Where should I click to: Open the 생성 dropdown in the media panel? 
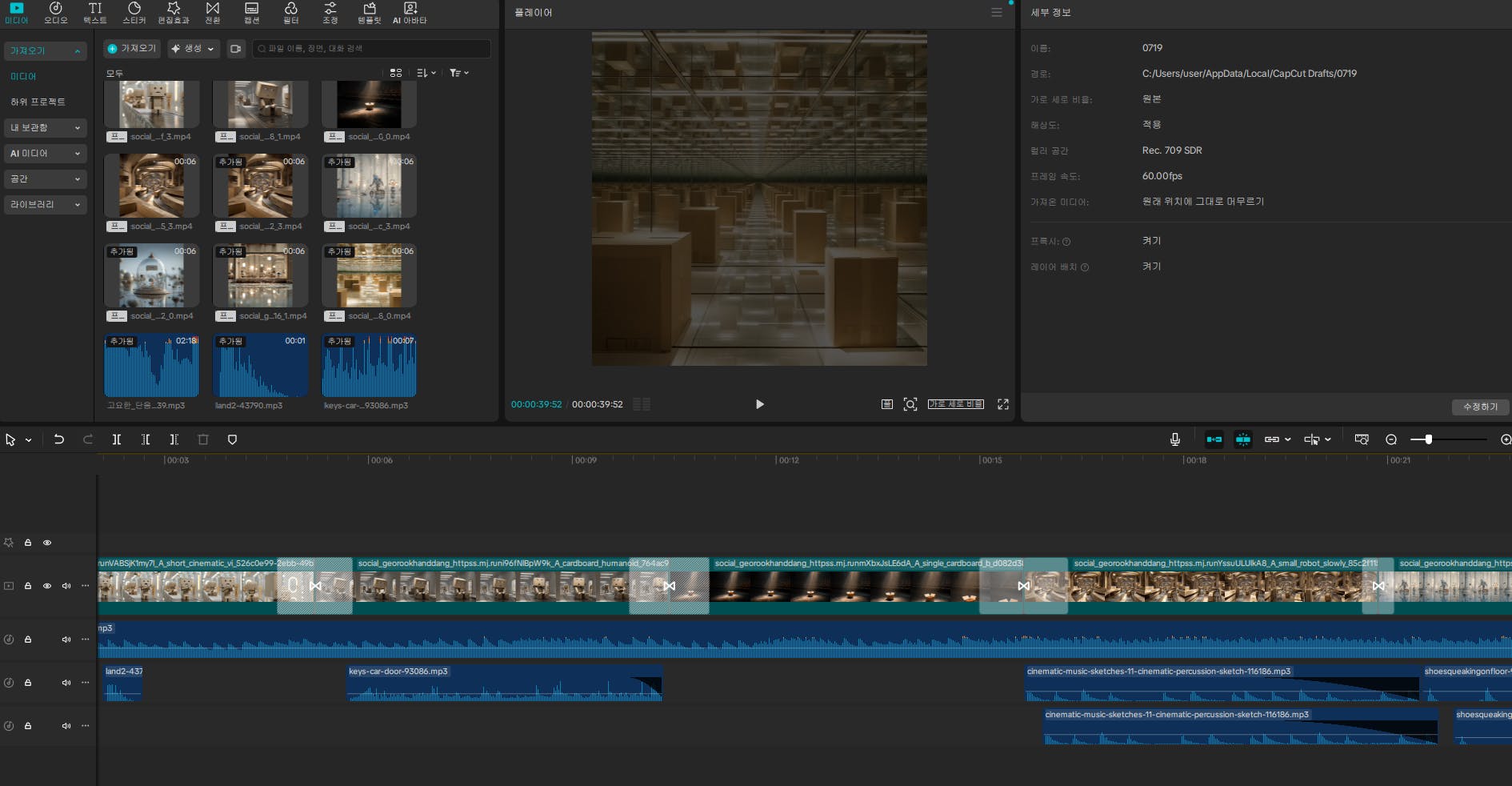[x=192, y=49]
